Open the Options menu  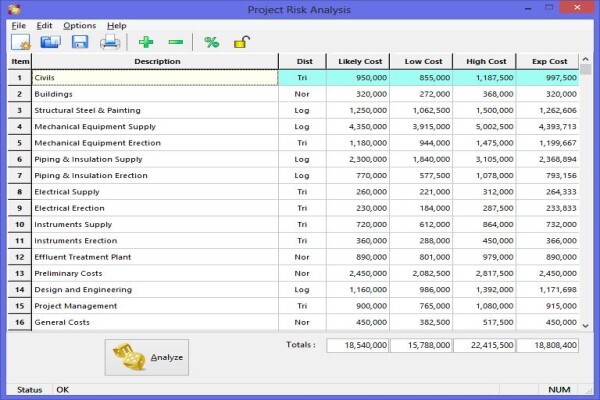80,26
